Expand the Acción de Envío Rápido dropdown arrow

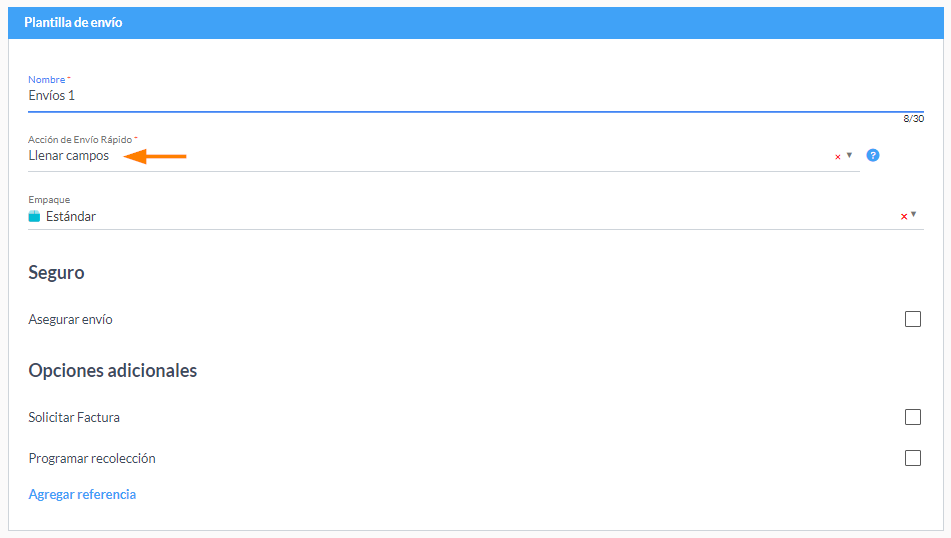(849, 155)
